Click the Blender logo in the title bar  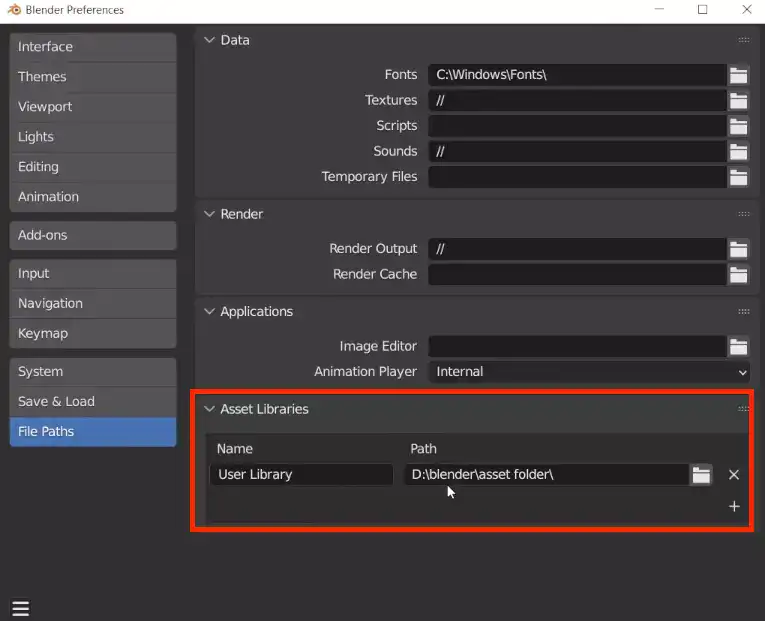(x=15, y=9)
